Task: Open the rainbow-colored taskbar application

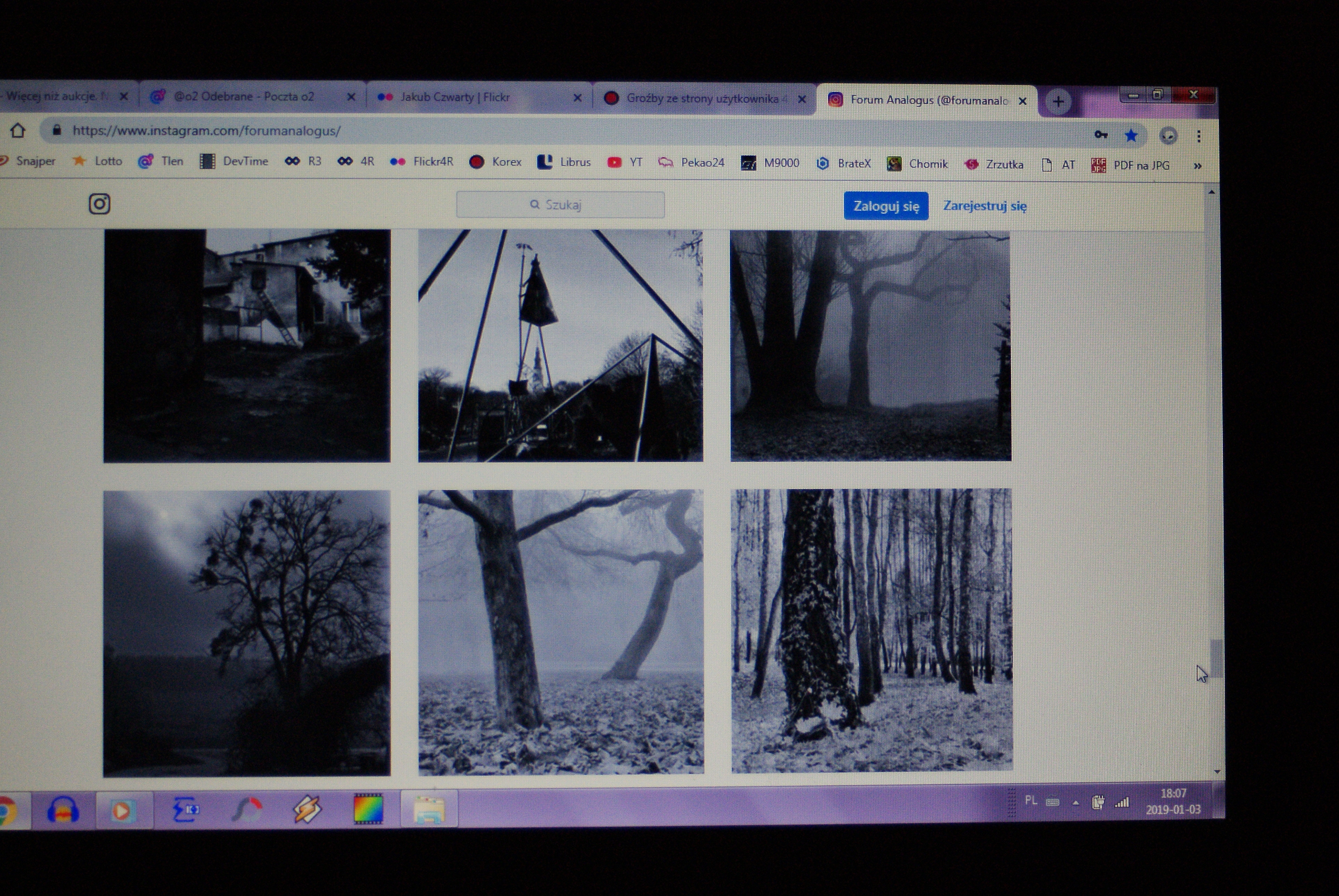Action: [369, 809]
